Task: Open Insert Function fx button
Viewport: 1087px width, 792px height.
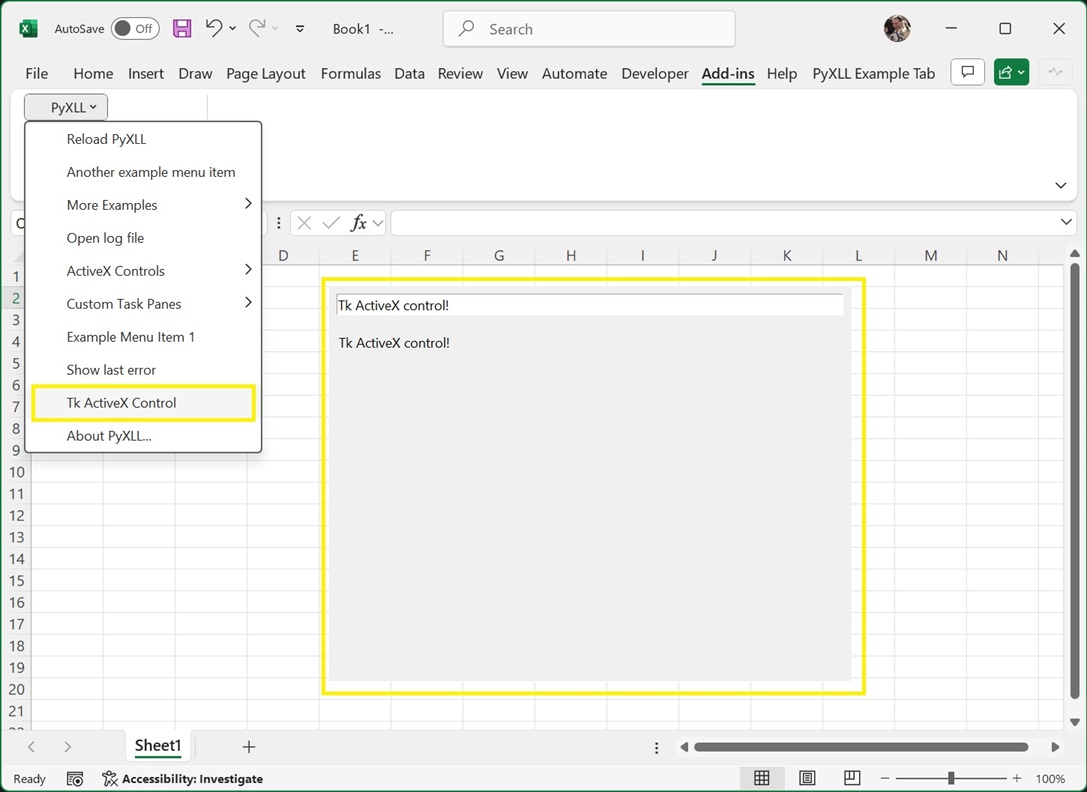Action: [358, 223]
